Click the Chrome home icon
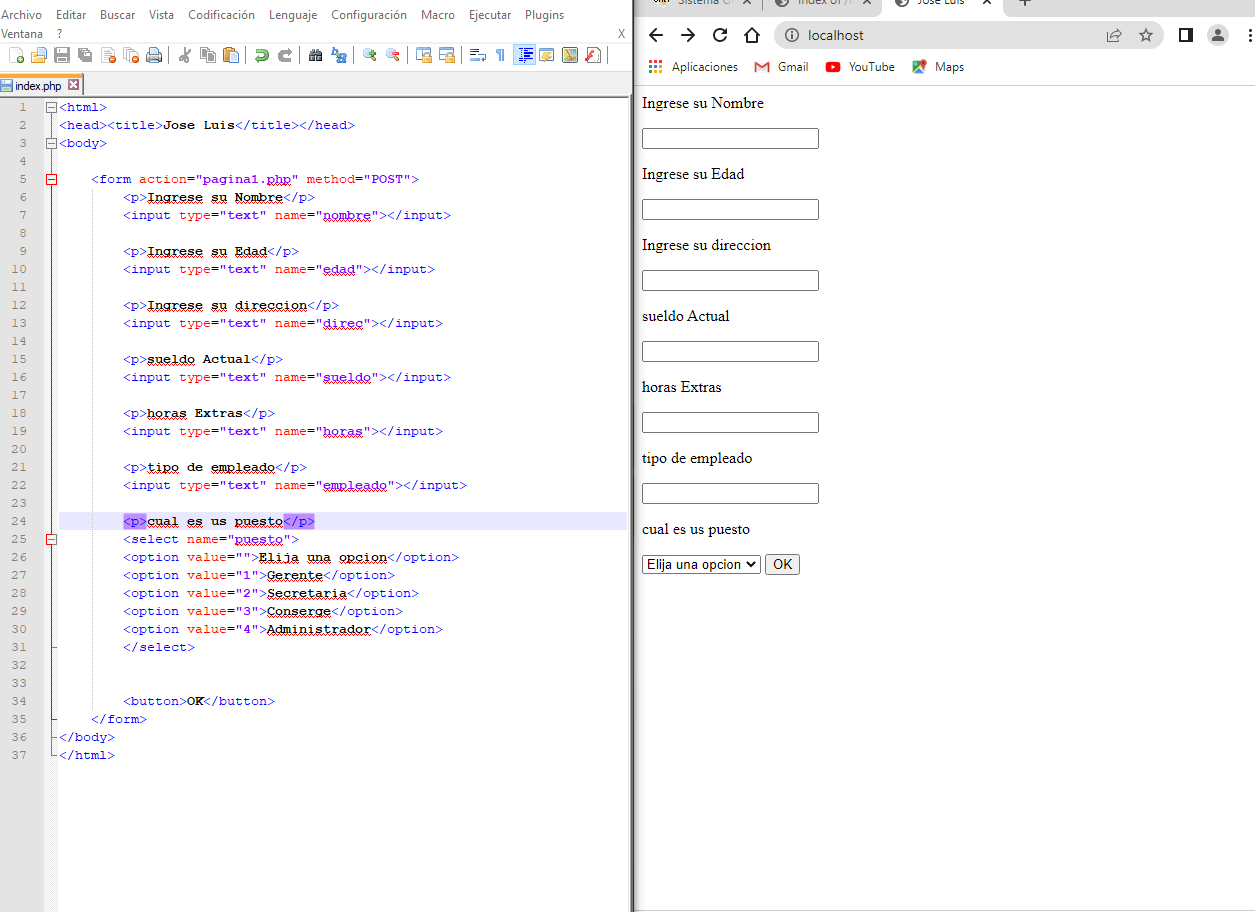This screenshot has width=1255, height=912. tap(752, 35)
